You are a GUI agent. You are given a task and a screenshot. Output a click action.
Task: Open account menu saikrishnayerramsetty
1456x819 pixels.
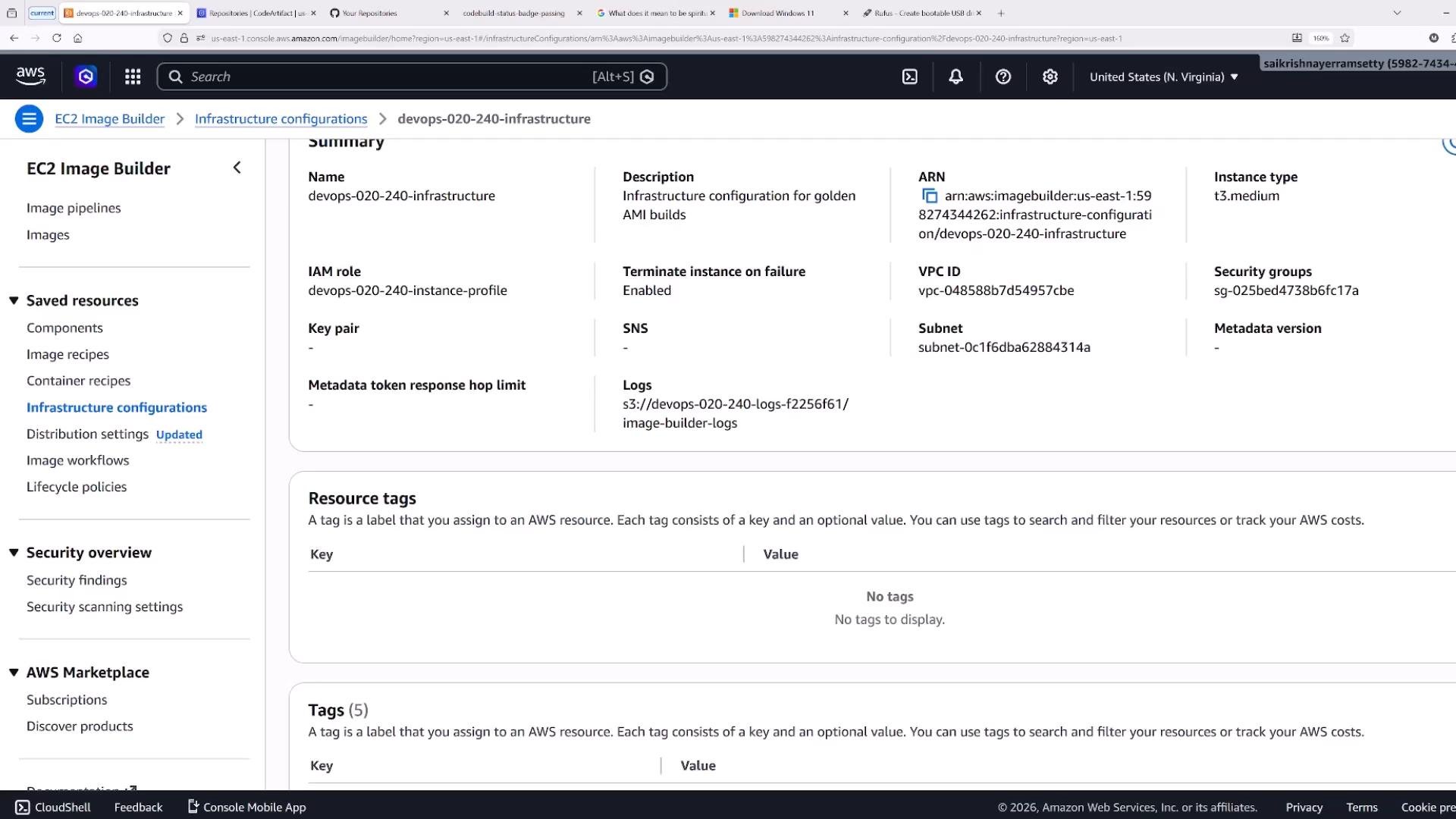(x=1357, y=64)
